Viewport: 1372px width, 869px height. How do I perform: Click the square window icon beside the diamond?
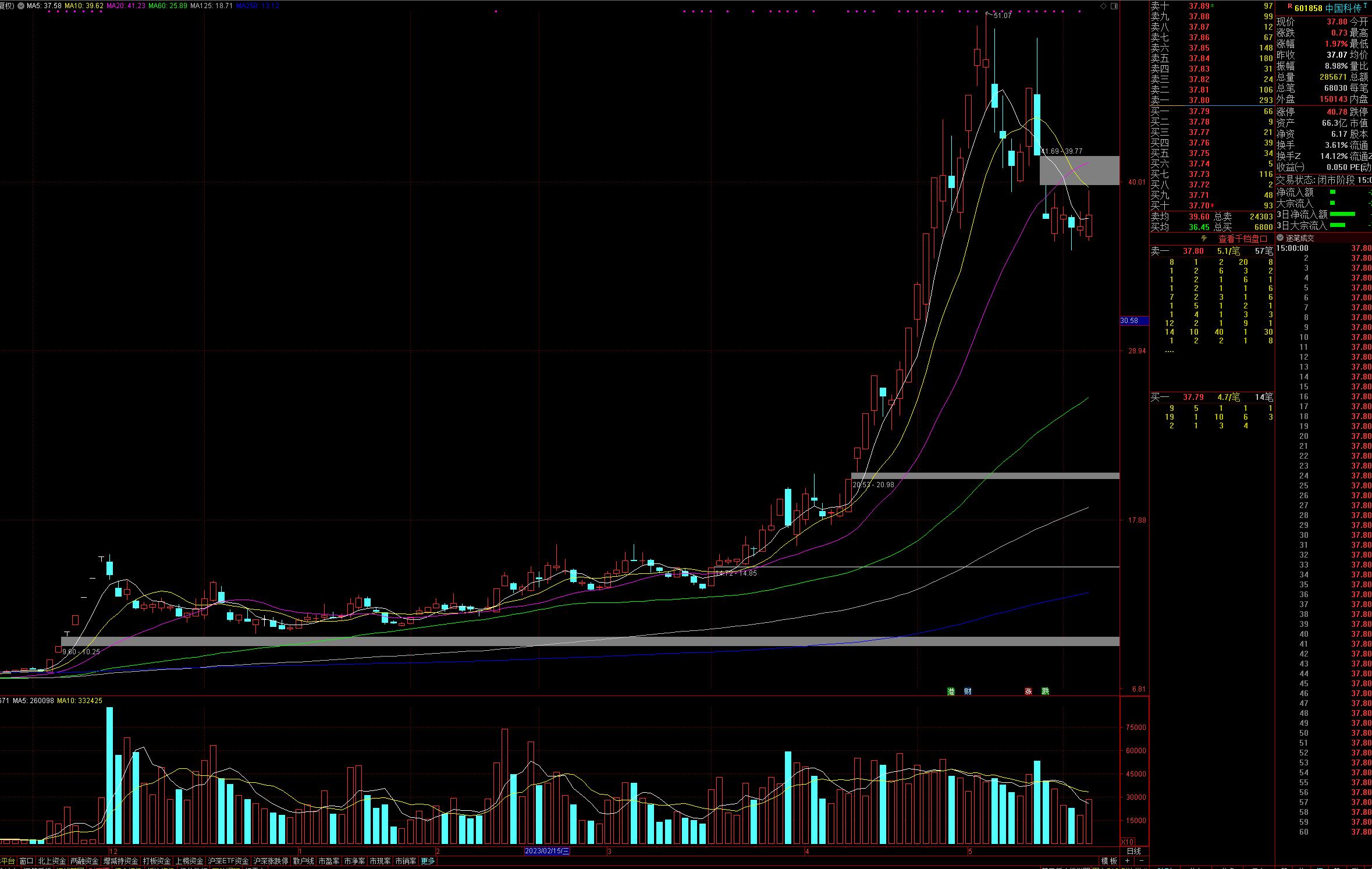(x=1114, y=6)
